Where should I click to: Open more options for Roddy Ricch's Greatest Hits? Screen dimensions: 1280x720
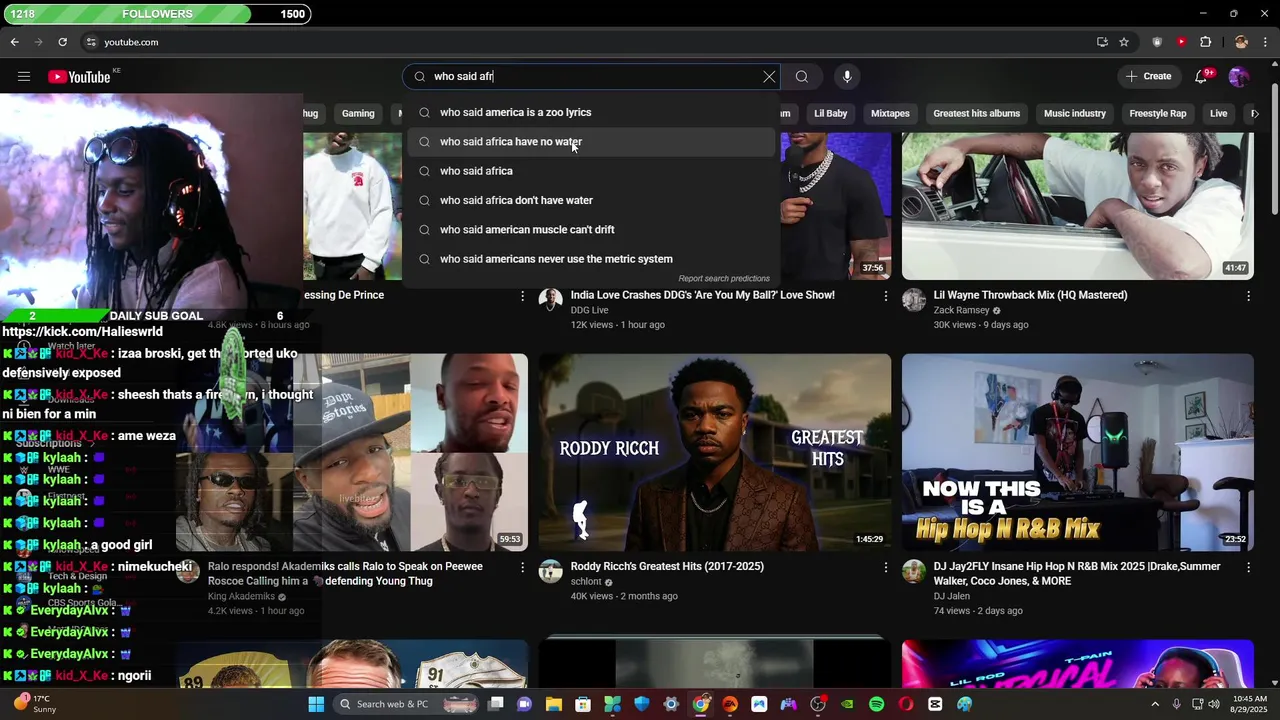coord(885,567)
